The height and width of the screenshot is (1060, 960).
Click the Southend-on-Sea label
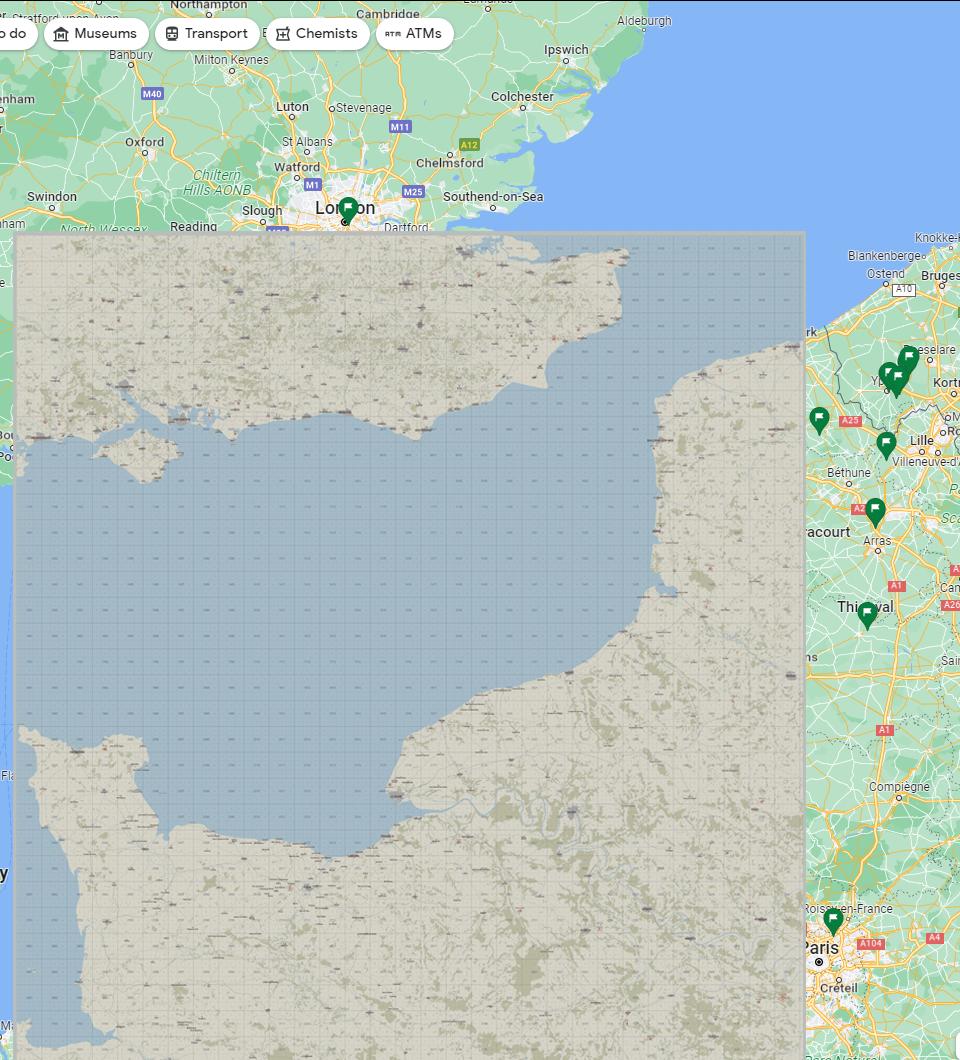point(493,197)
